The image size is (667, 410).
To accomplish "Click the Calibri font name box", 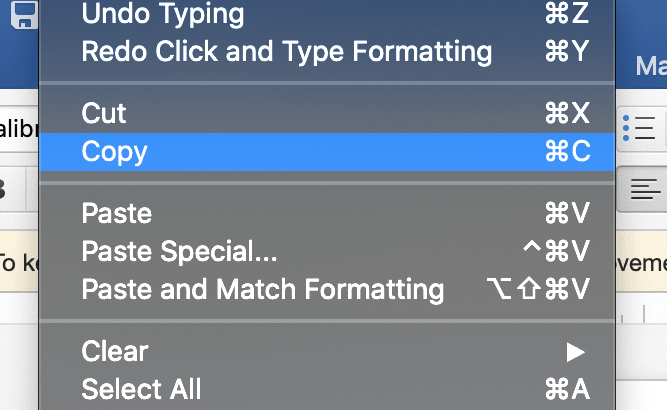I will [19, 128].
